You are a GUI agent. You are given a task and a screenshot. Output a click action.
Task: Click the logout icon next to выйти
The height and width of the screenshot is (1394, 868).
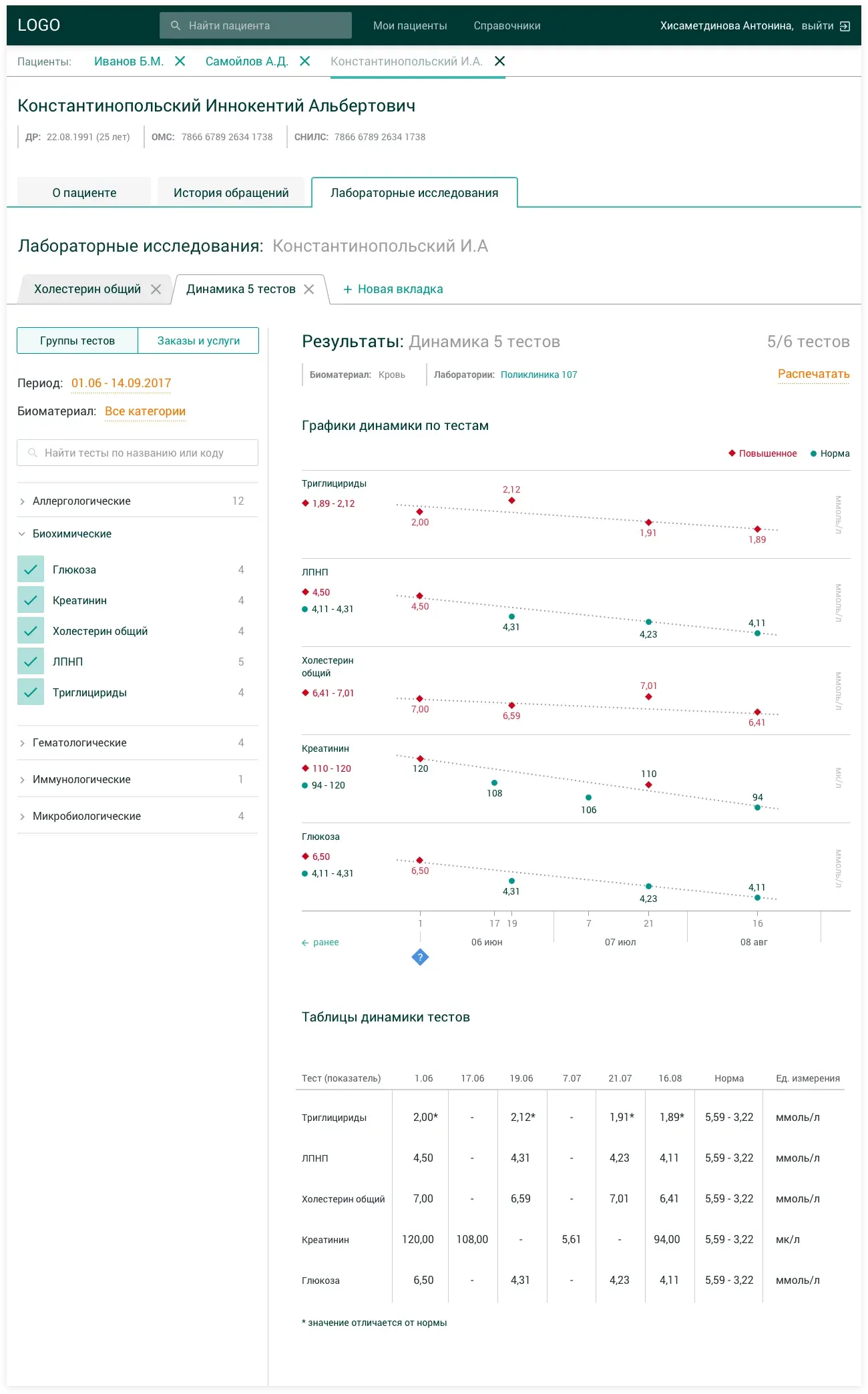click(845, 26)
